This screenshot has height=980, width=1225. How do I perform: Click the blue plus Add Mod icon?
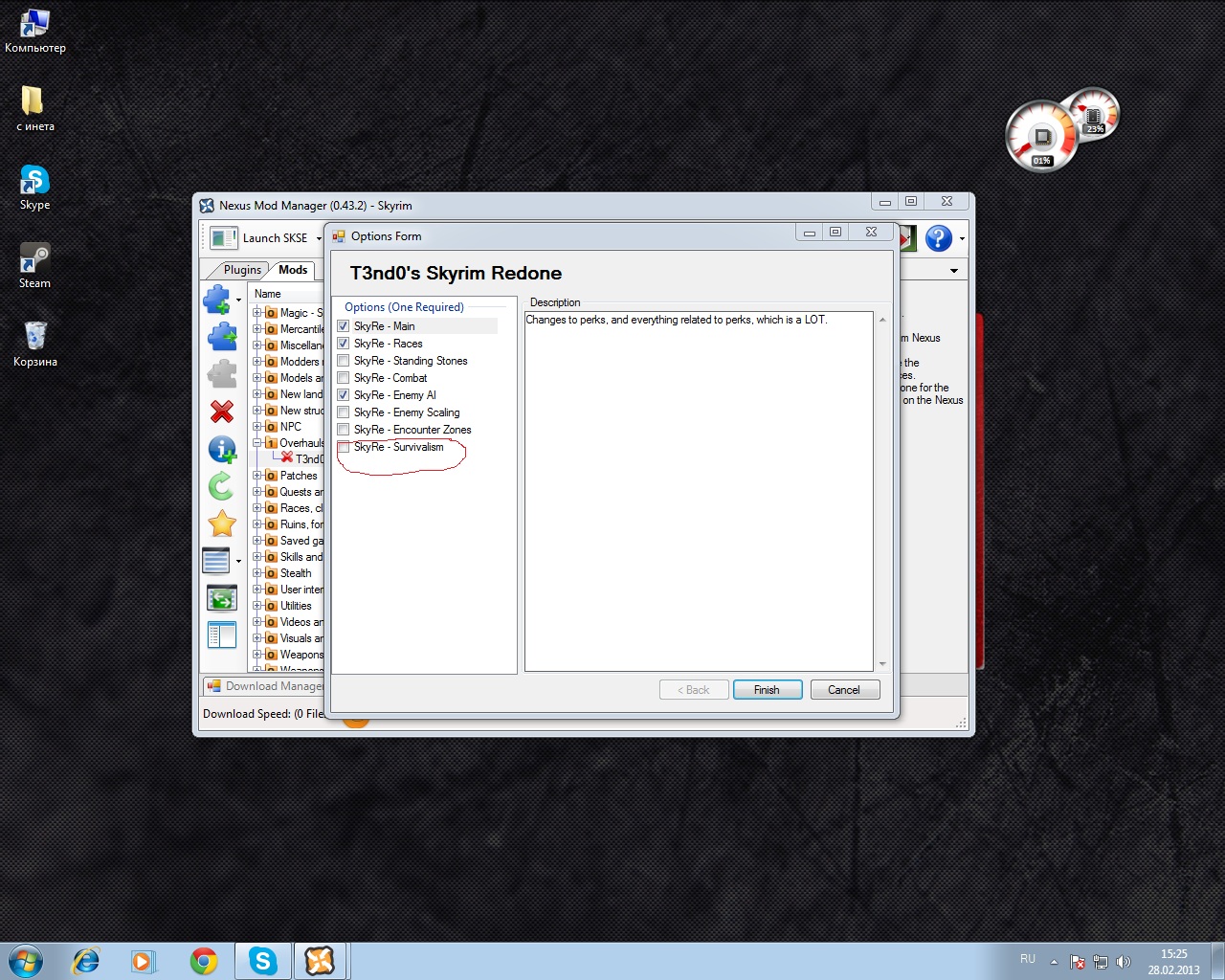(x=217, y=300)
